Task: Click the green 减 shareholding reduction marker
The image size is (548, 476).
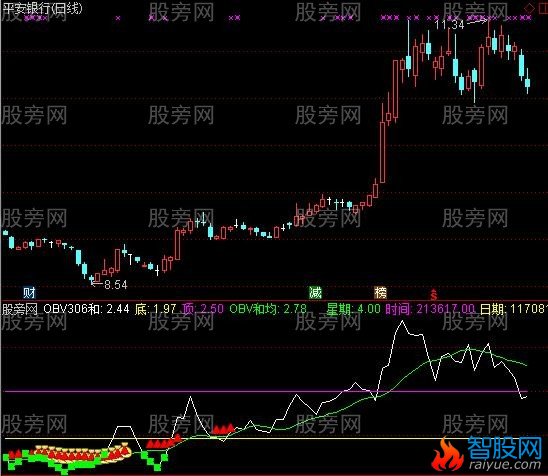Action: pyautogui.click(x=315, y=293)
